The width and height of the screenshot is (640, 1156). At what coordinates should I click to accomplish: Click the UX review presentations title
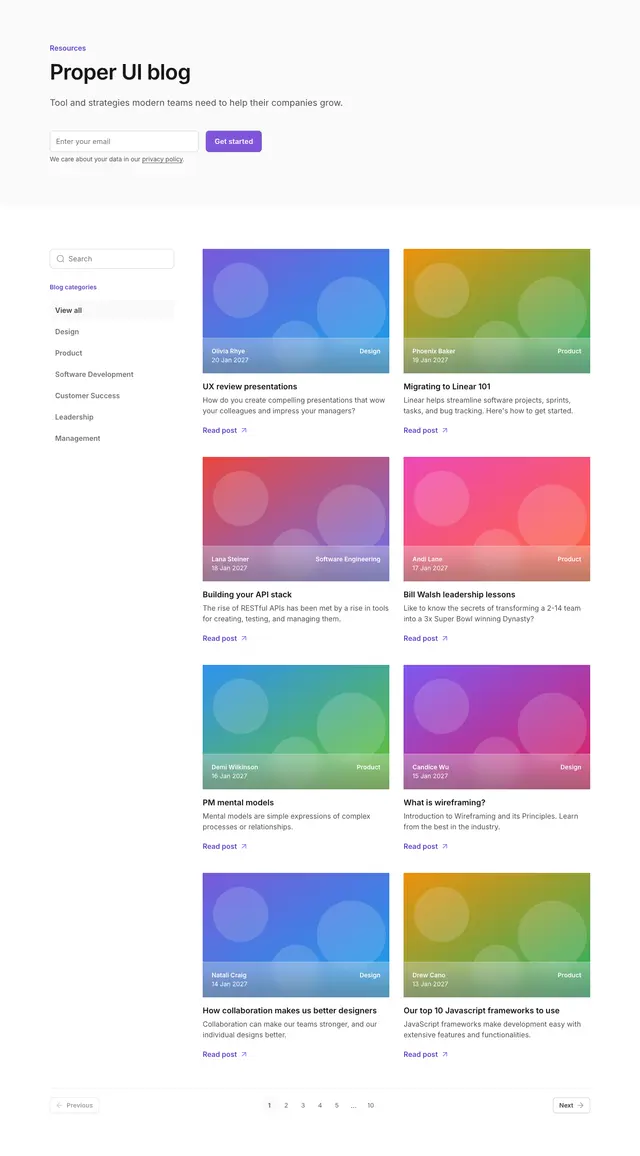(250, 386)
